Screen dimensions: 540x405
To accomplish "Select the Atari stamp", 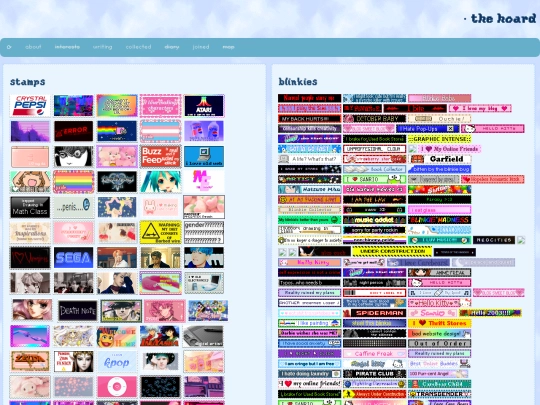I will [204, 106].
